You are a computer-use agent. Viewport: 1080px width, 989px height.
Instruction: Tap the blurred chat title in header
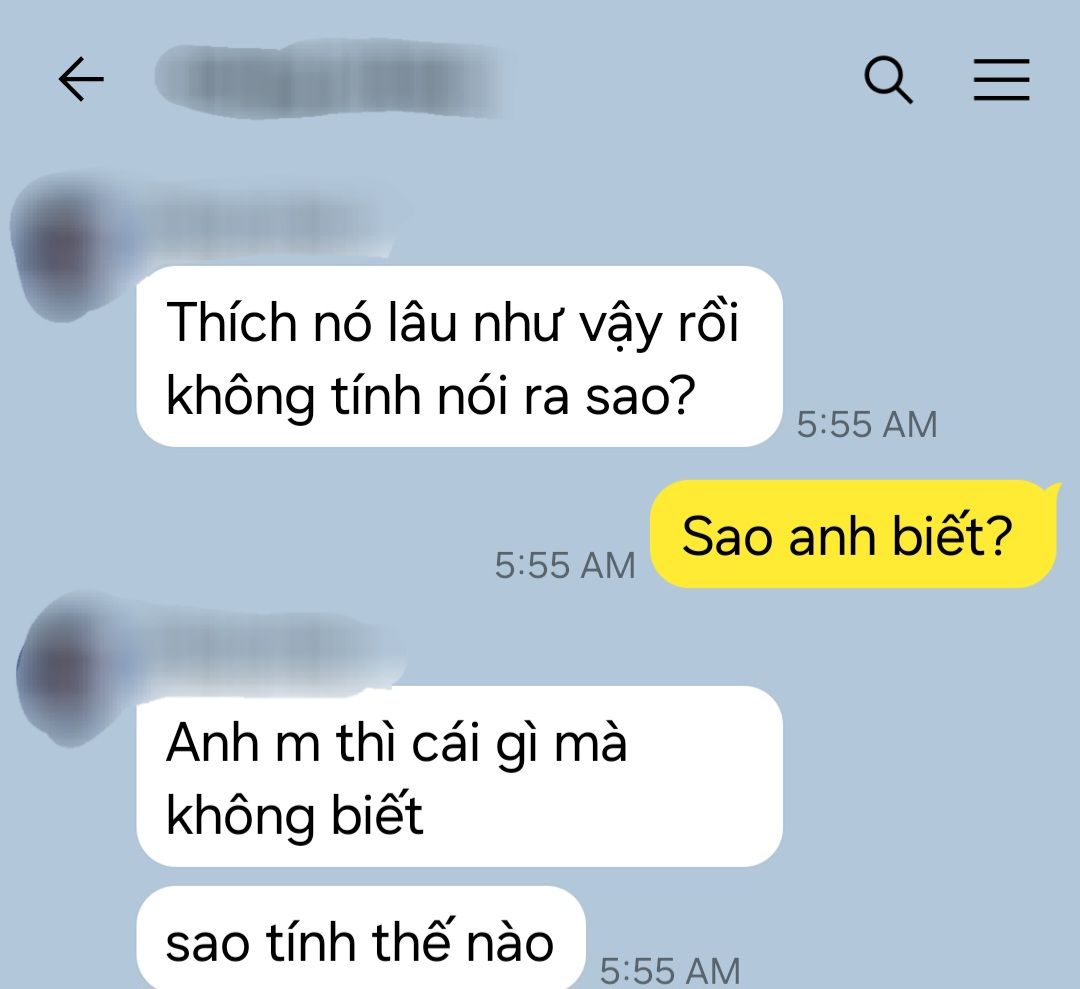pos(331,81)
